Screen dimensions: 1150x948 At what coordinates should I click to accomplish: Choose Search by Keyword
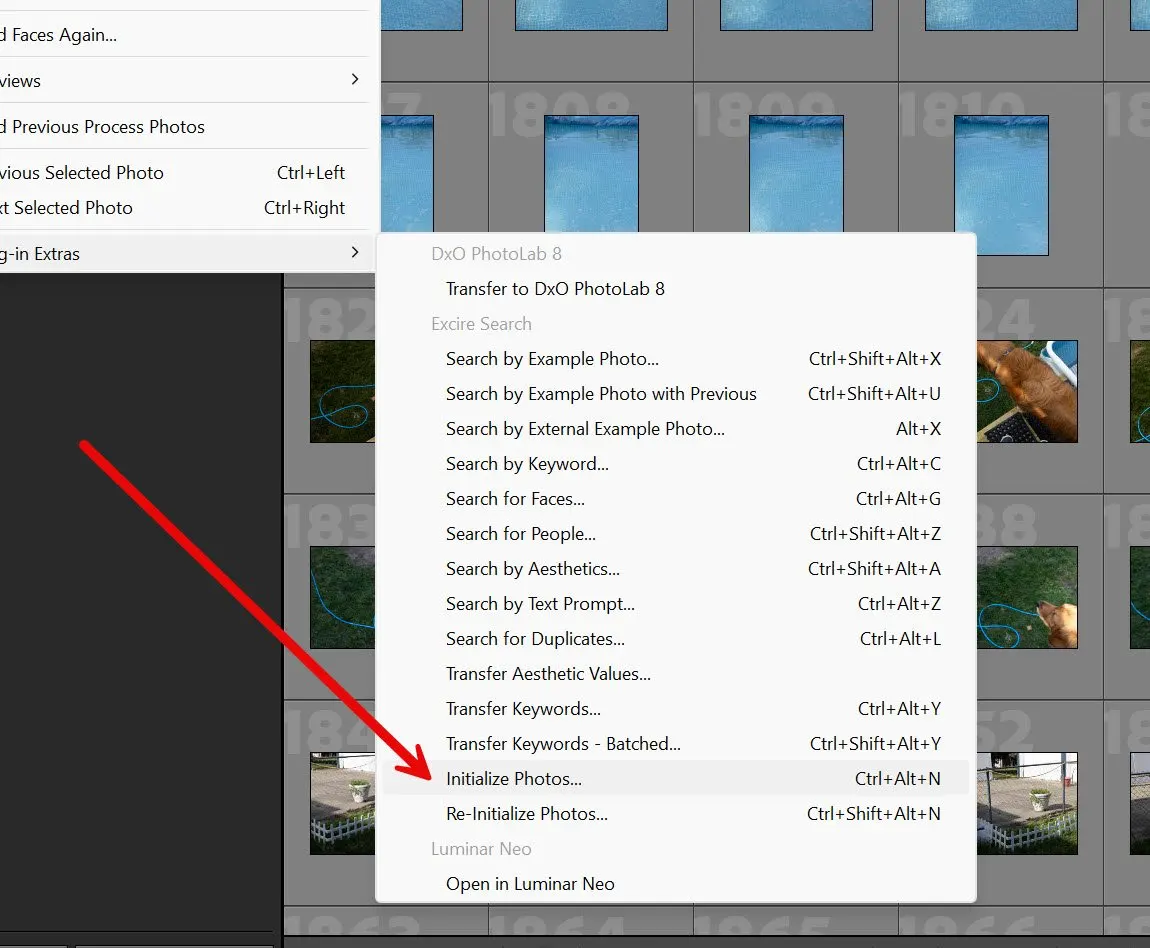527,463
